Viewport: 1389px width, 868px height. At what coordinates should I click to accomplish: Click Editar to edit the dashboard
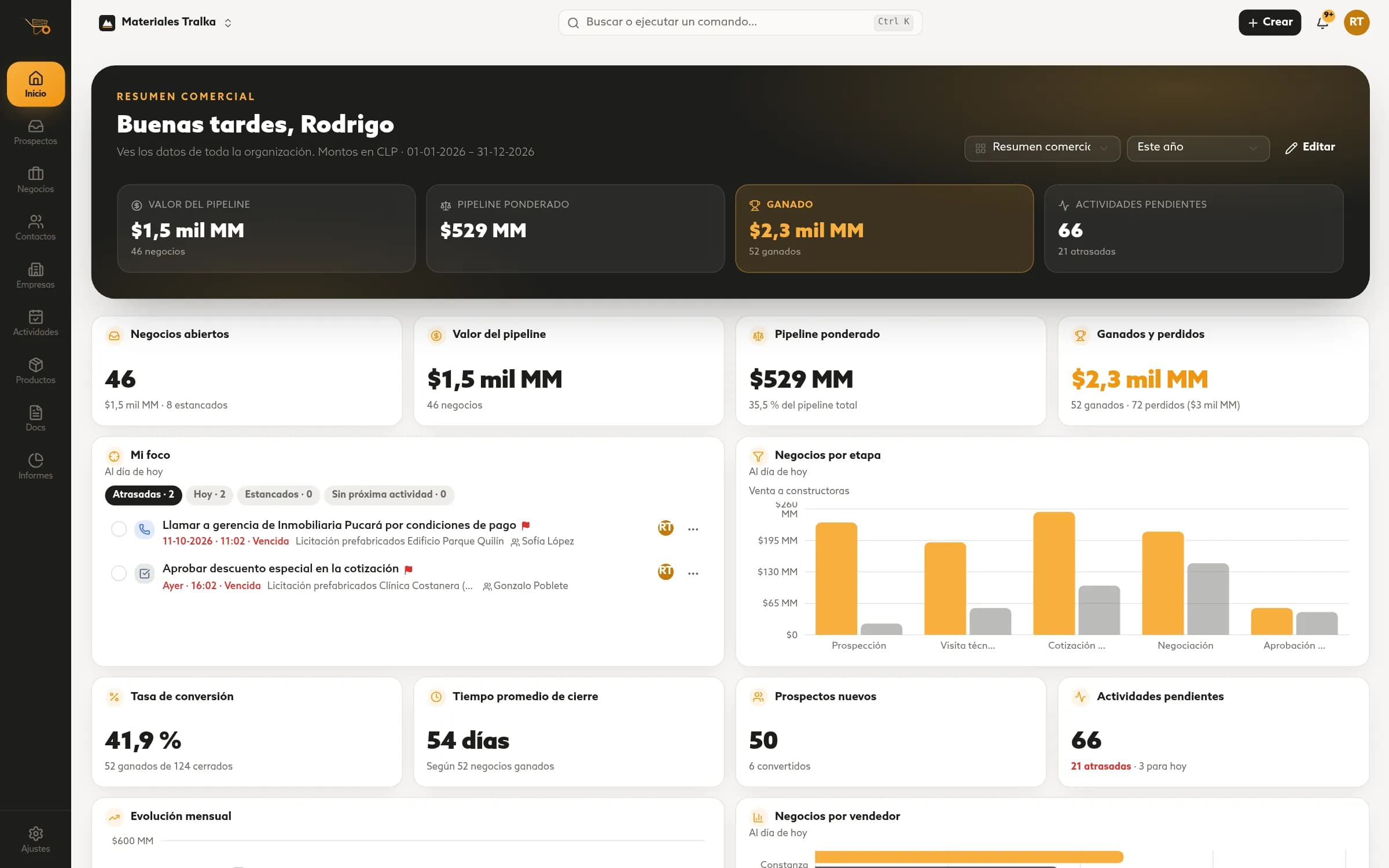click(x=1310, y=148)
